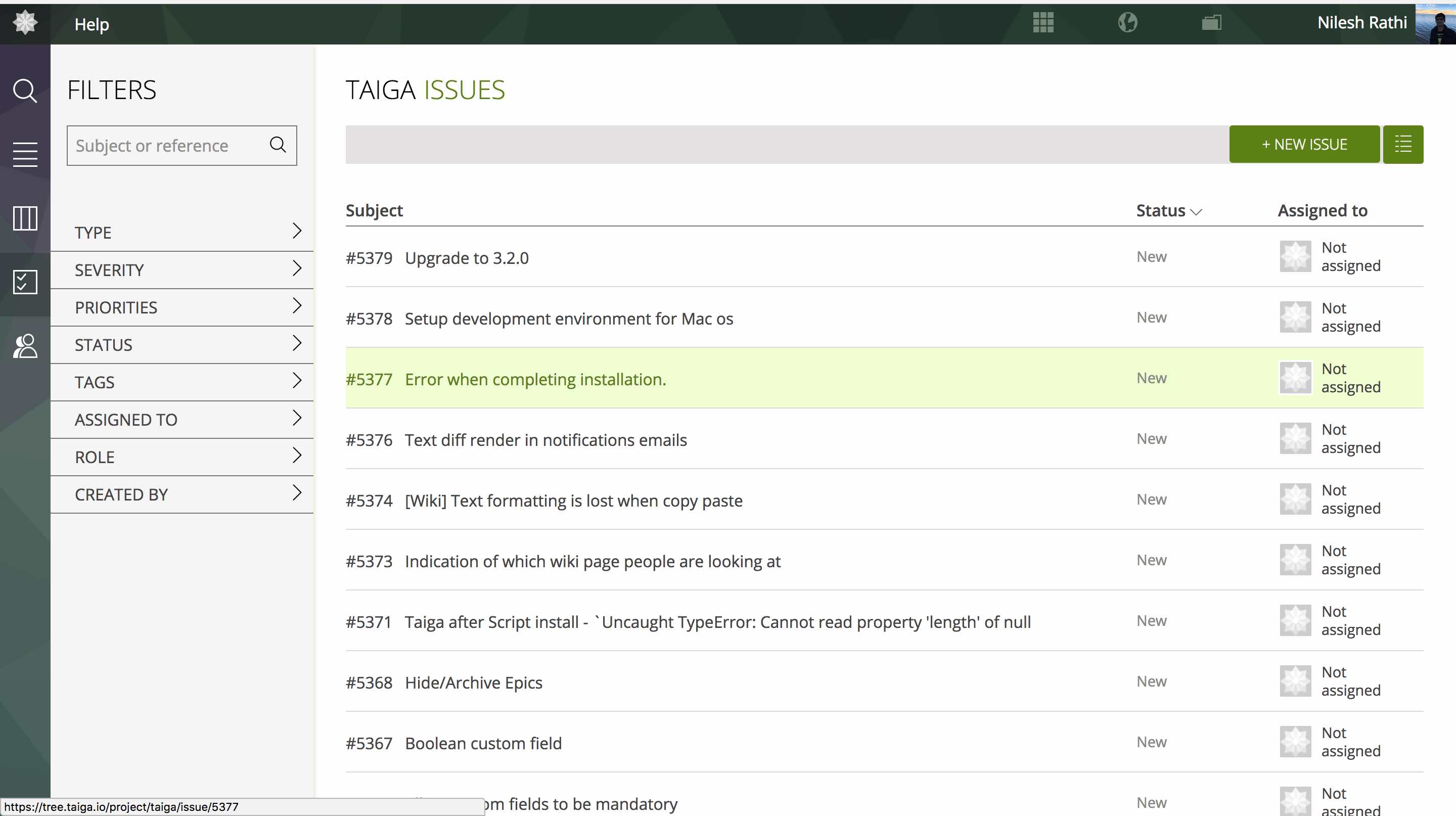Open the Help menu

[92, 24]
